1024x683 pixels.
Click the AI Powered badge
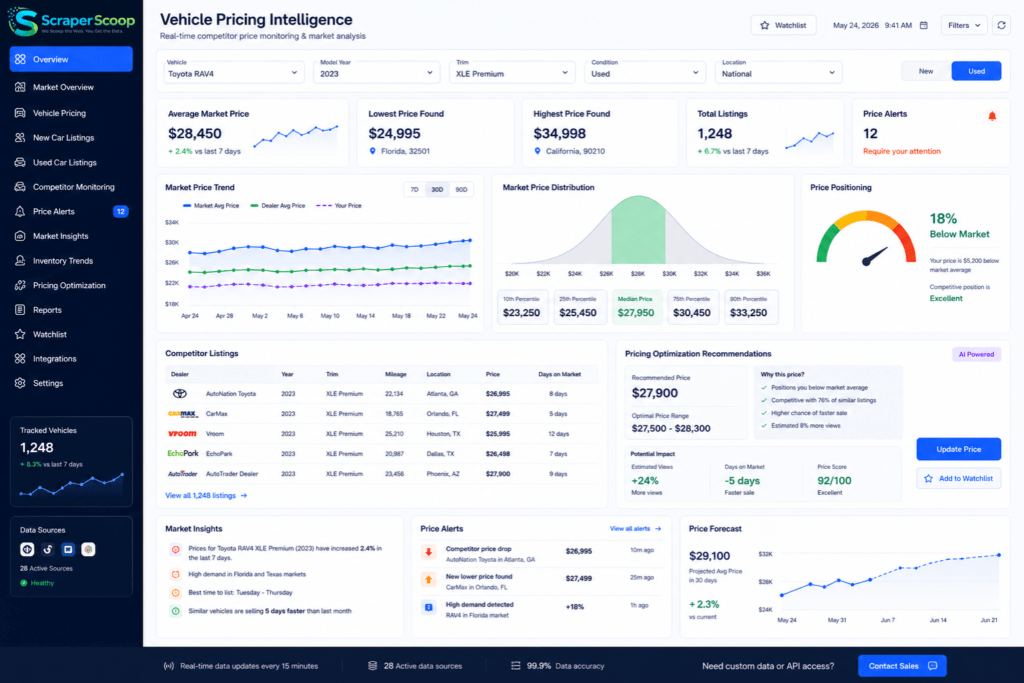976,355
